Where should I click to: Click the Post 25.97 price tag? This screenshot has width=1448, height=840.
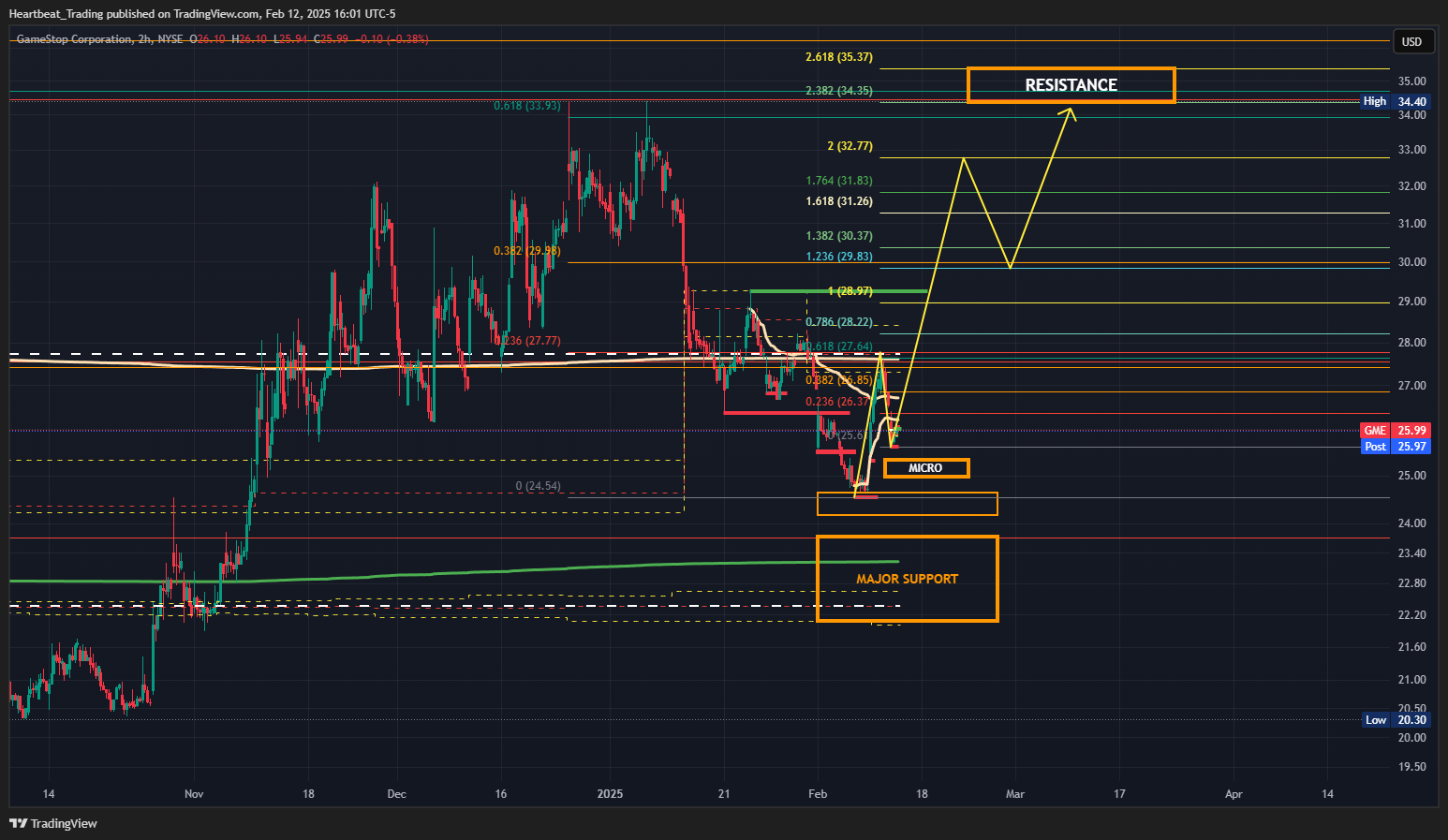tap(1395, 447)
